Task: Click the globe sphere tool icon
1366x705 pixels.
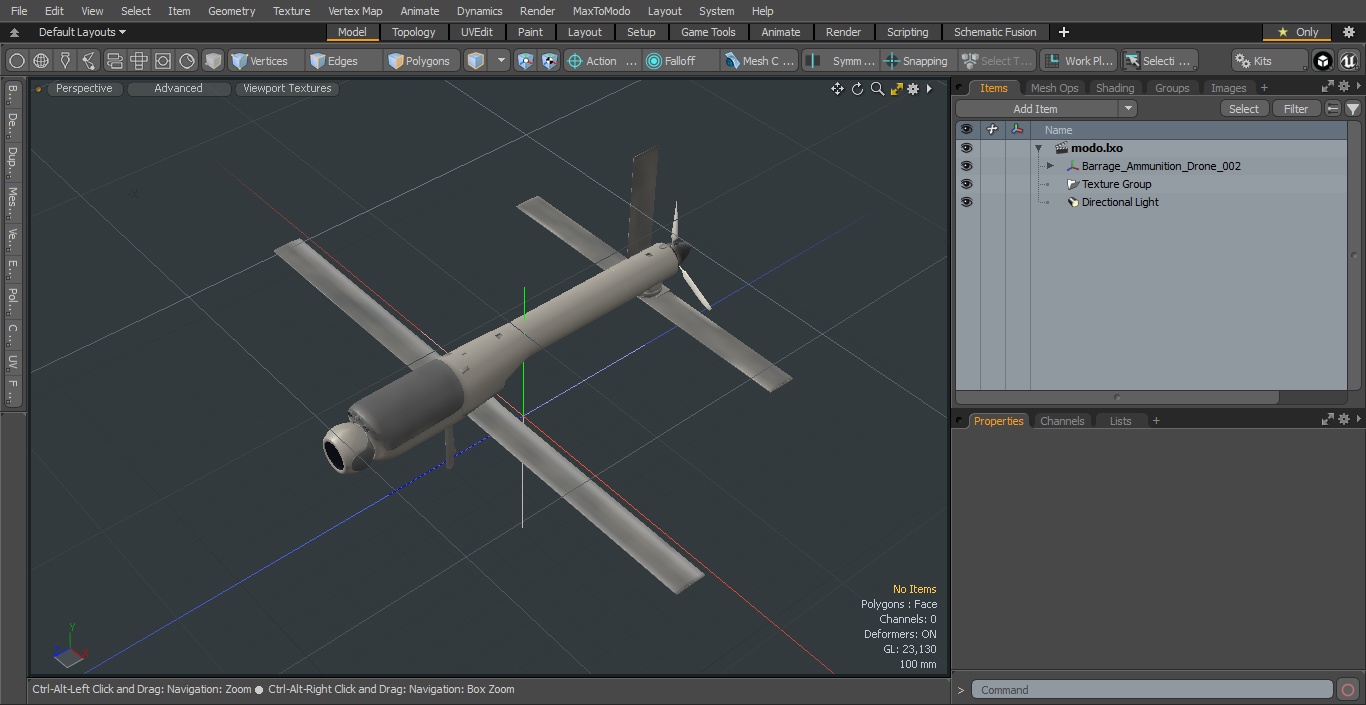Action: click(x=41, y=61)
